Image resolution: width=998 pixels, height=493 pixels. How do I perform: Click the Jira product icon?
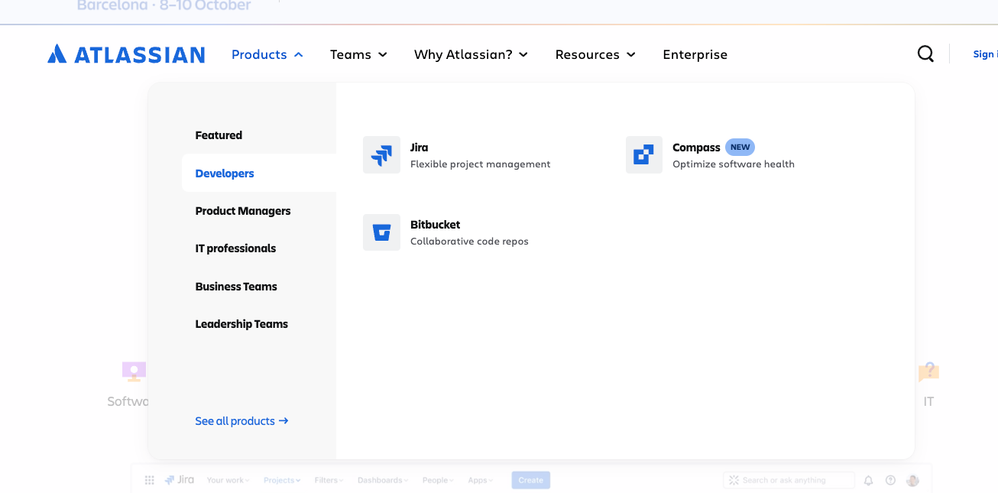(x=381, y=155)
